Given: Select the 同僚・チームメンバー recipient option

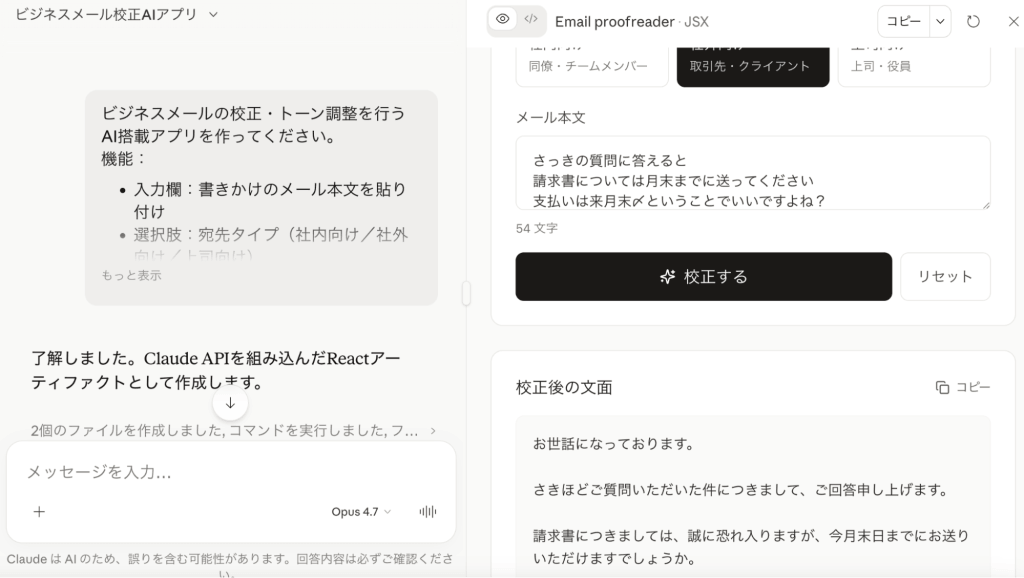Looking at the screenshot, I should 592,66.
